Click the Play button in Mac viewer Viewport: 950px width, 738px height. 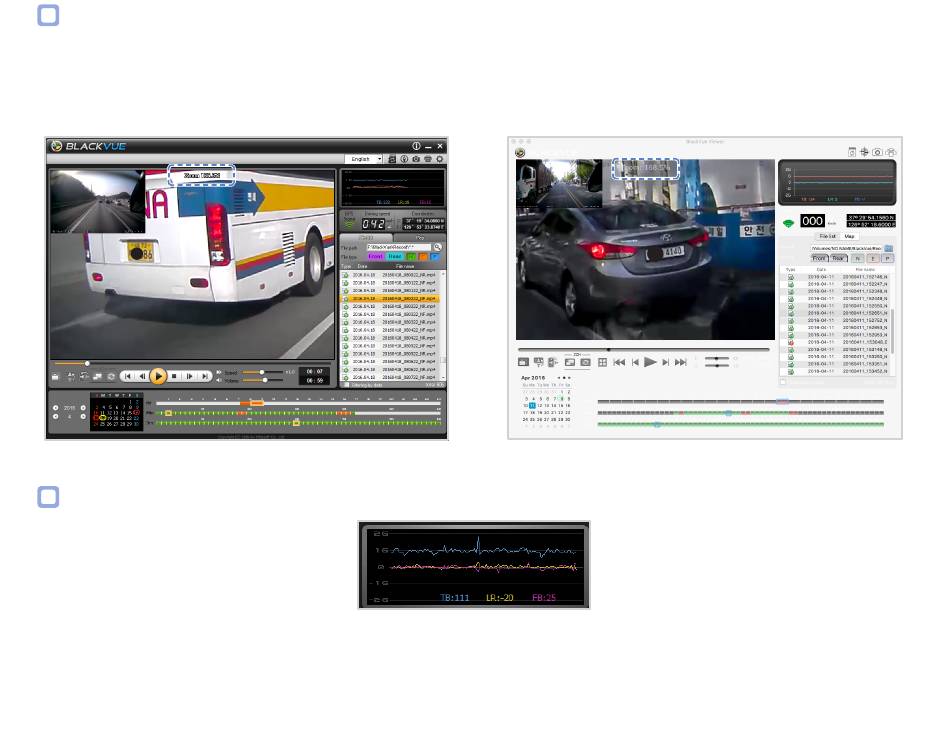[x=650, y=362]
